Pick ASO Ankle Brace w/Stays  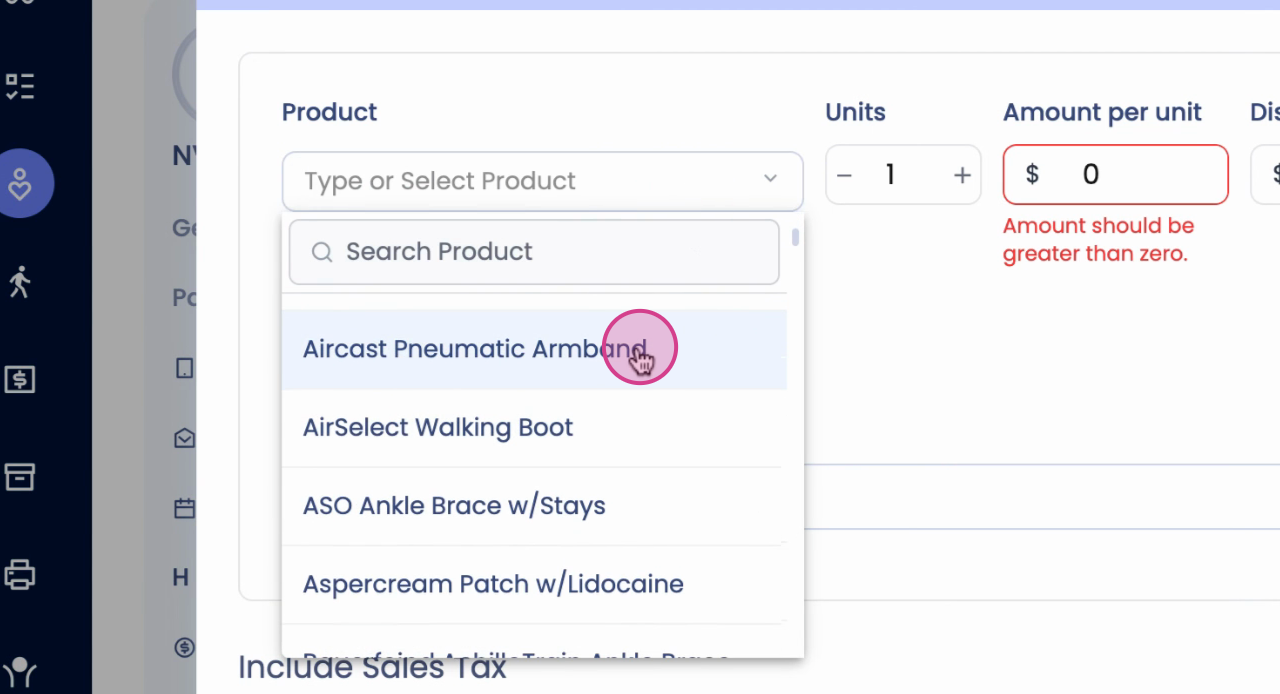454,506
